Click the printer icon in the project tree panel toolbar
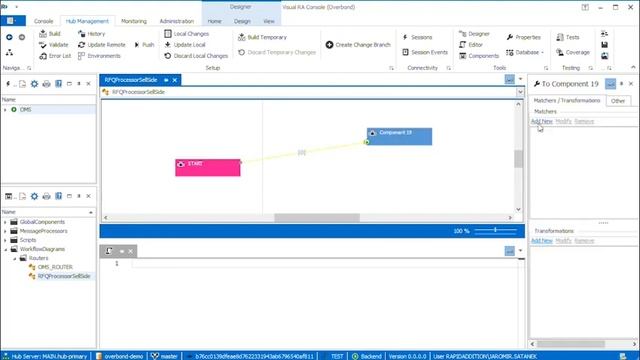This screenshot has height=360, width=640. (47, 196)
